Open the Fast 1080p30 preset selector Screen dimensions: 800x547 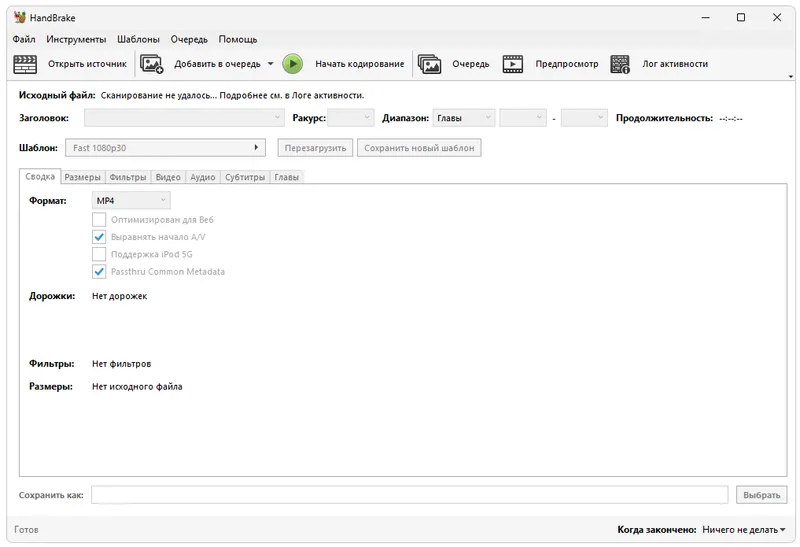[x=165, y=148]
